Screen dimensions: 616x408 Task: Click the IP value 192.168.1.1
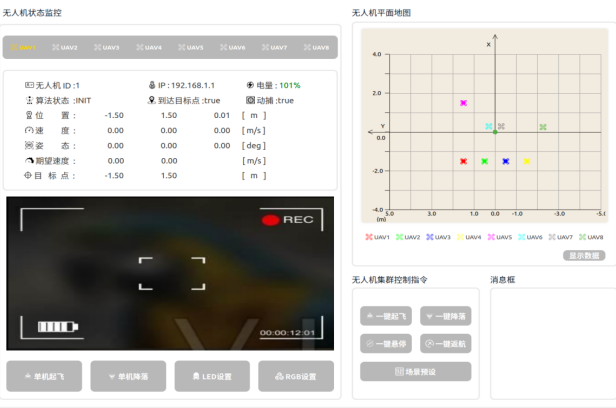[193, 85]
